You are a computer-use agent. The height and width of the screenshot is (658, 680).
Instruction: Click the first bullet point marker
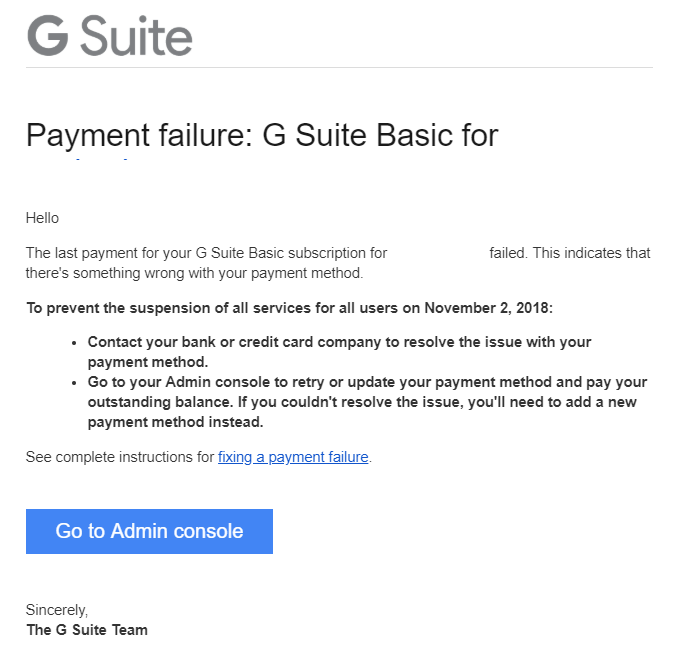(75, 342)
